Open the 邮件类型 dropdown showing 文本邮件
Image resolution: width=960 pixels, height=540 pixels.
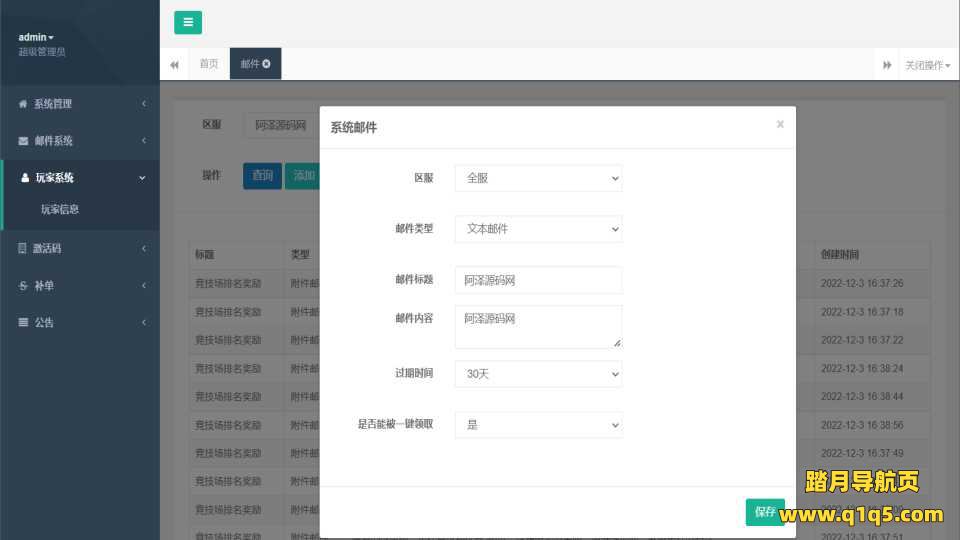click(x=538, y=229)
